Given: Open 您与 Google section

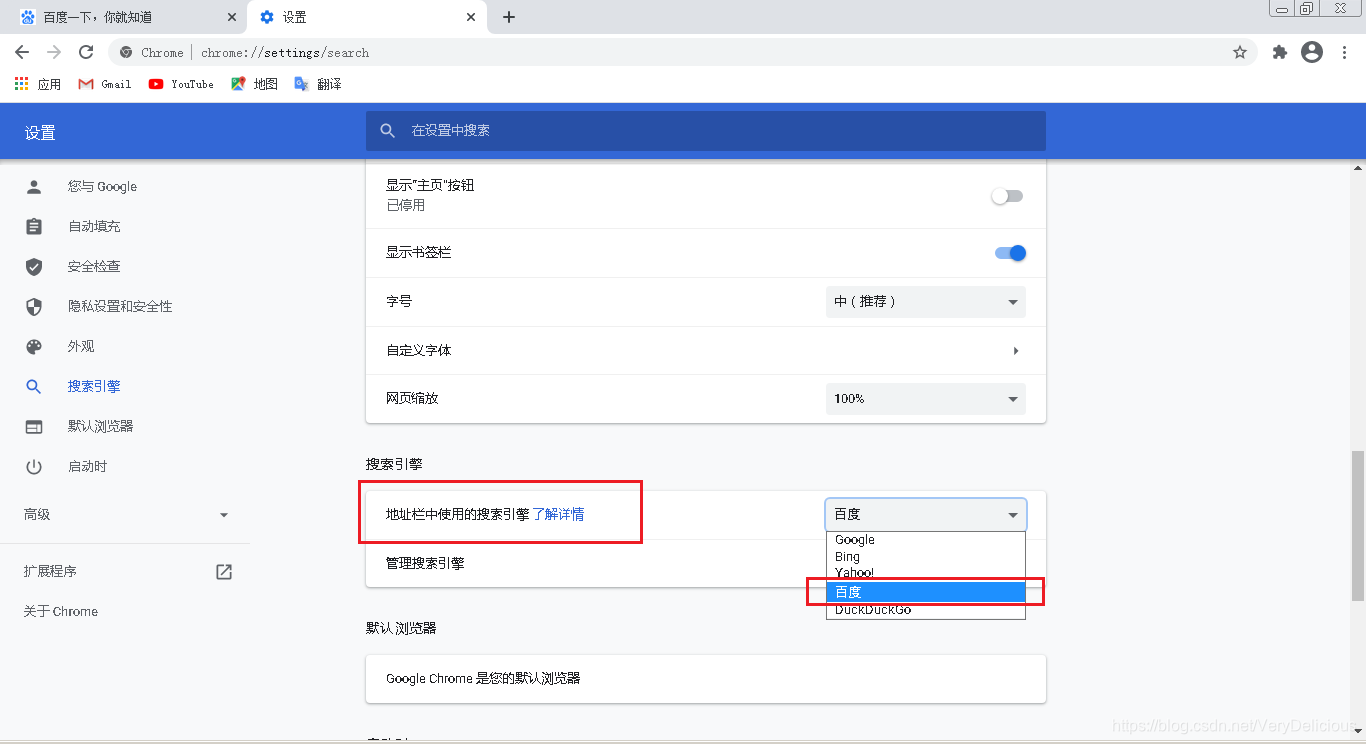Looking at the screenshot, I should click(102, 186).
